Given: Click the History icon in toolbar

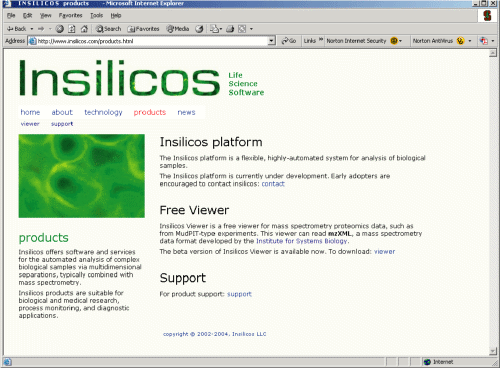Looking at the screenshot, I should pyautogui.click(x=199, y=29).
